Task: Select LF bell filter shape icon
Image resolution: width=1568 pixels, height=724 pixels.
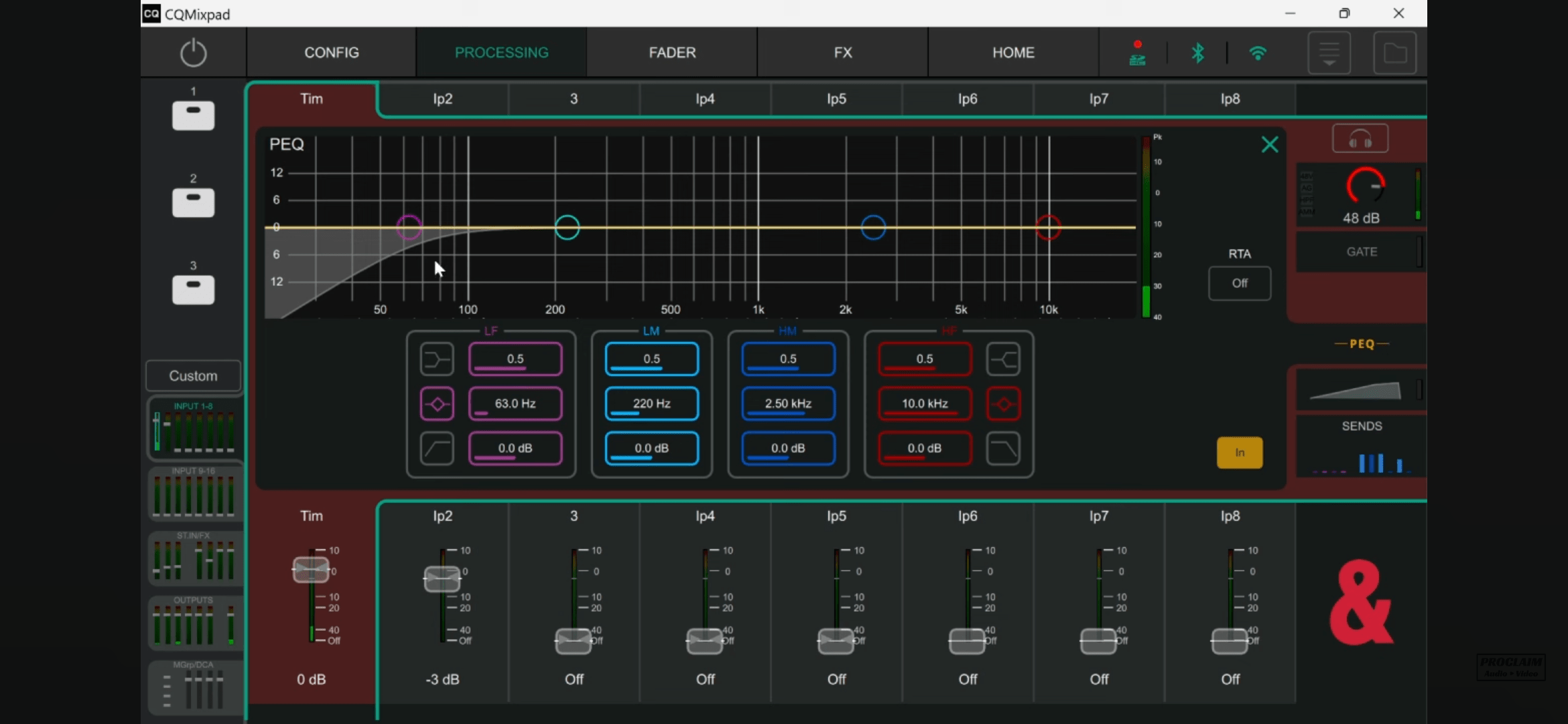Action: pyautogui.click(x=436, y=404)
